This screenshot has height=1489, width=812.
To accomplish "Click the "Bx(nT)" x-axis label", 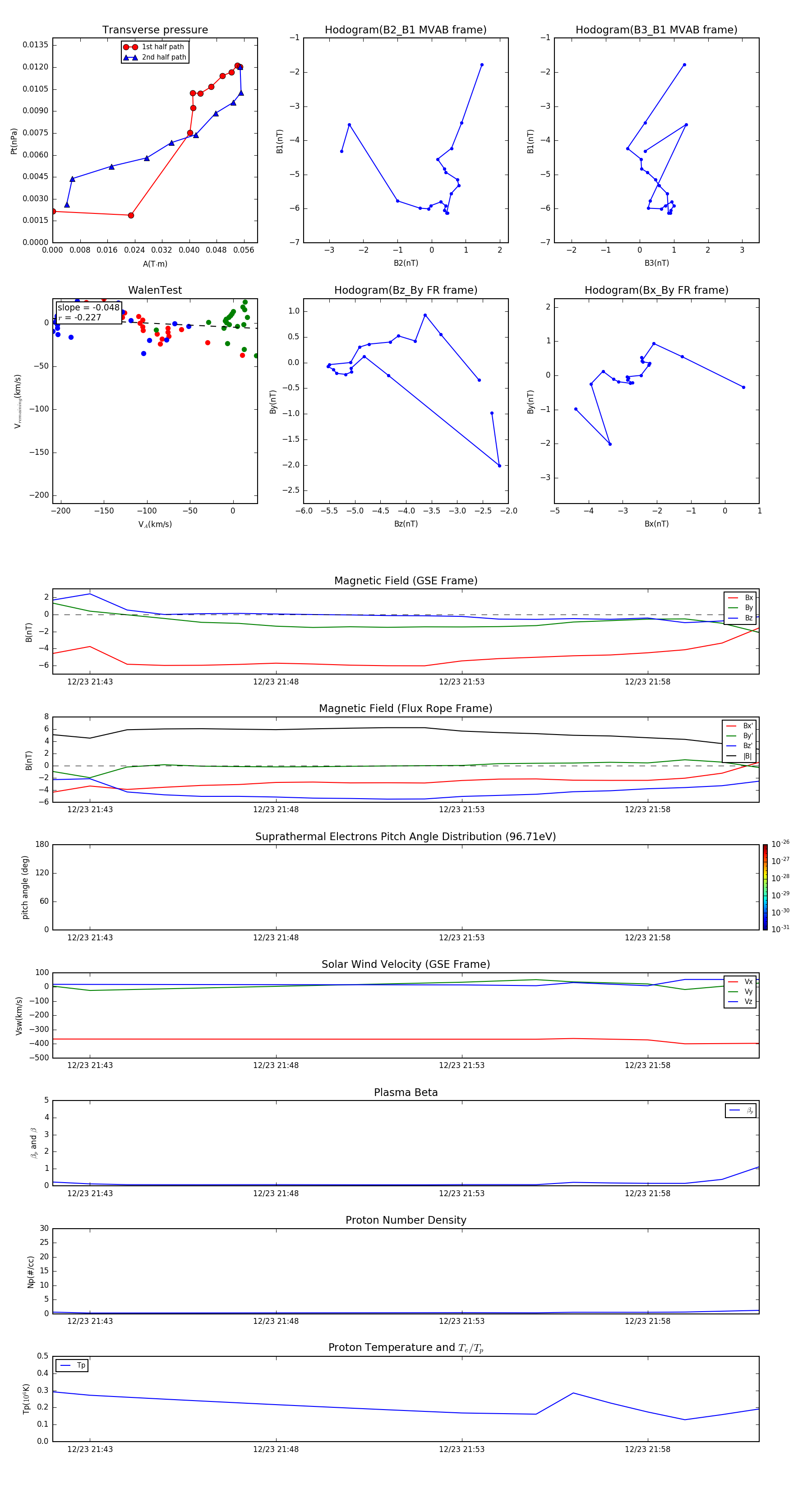I will click(x=656, y=524).
